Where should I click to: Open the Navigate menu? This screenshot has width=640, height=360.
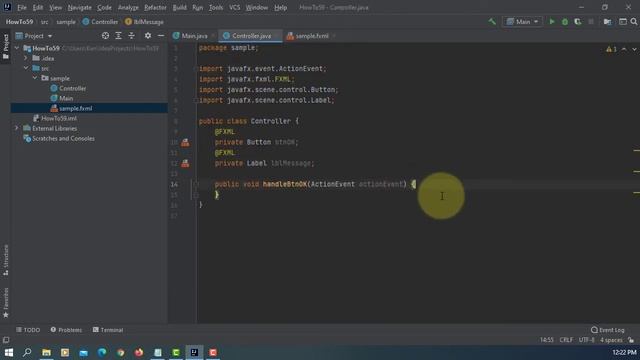pos(80,7)
